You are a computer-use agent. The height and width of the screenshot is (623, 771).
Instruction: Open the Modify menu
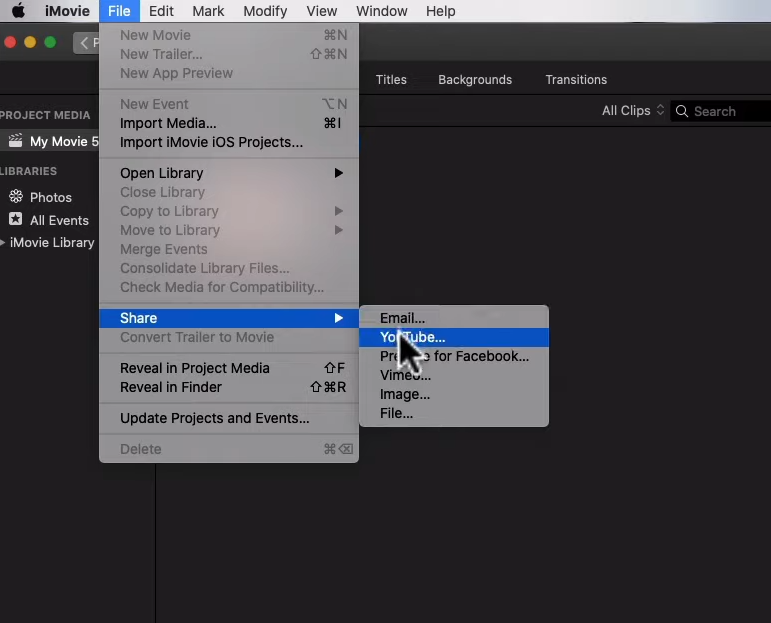coord(265,11)
